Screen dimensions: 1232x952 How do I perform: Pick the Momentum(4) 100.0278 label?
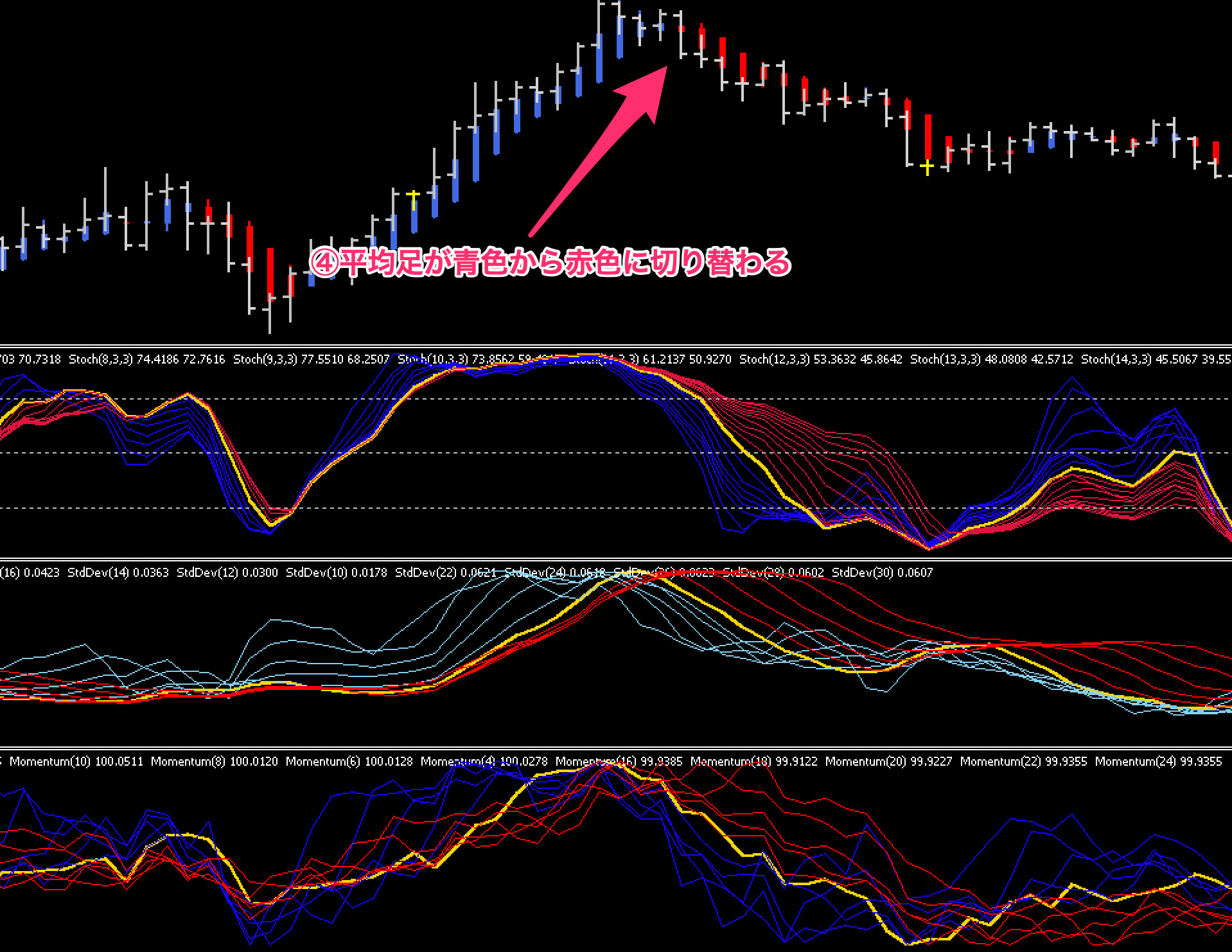tap(484, 761)
